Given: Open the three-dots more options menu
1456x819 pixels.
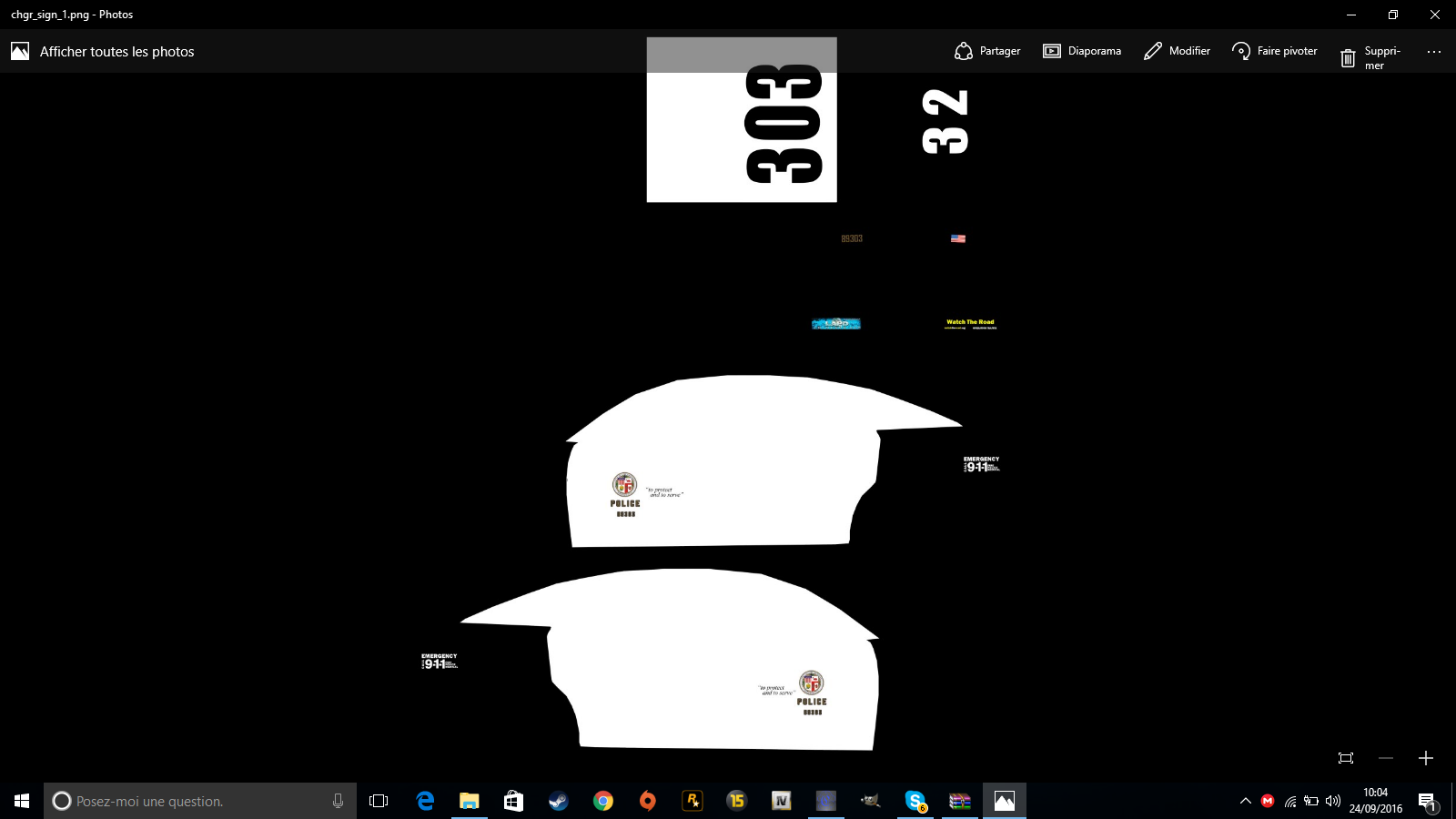Looking at the screenshot, I should pos(1434,52).
